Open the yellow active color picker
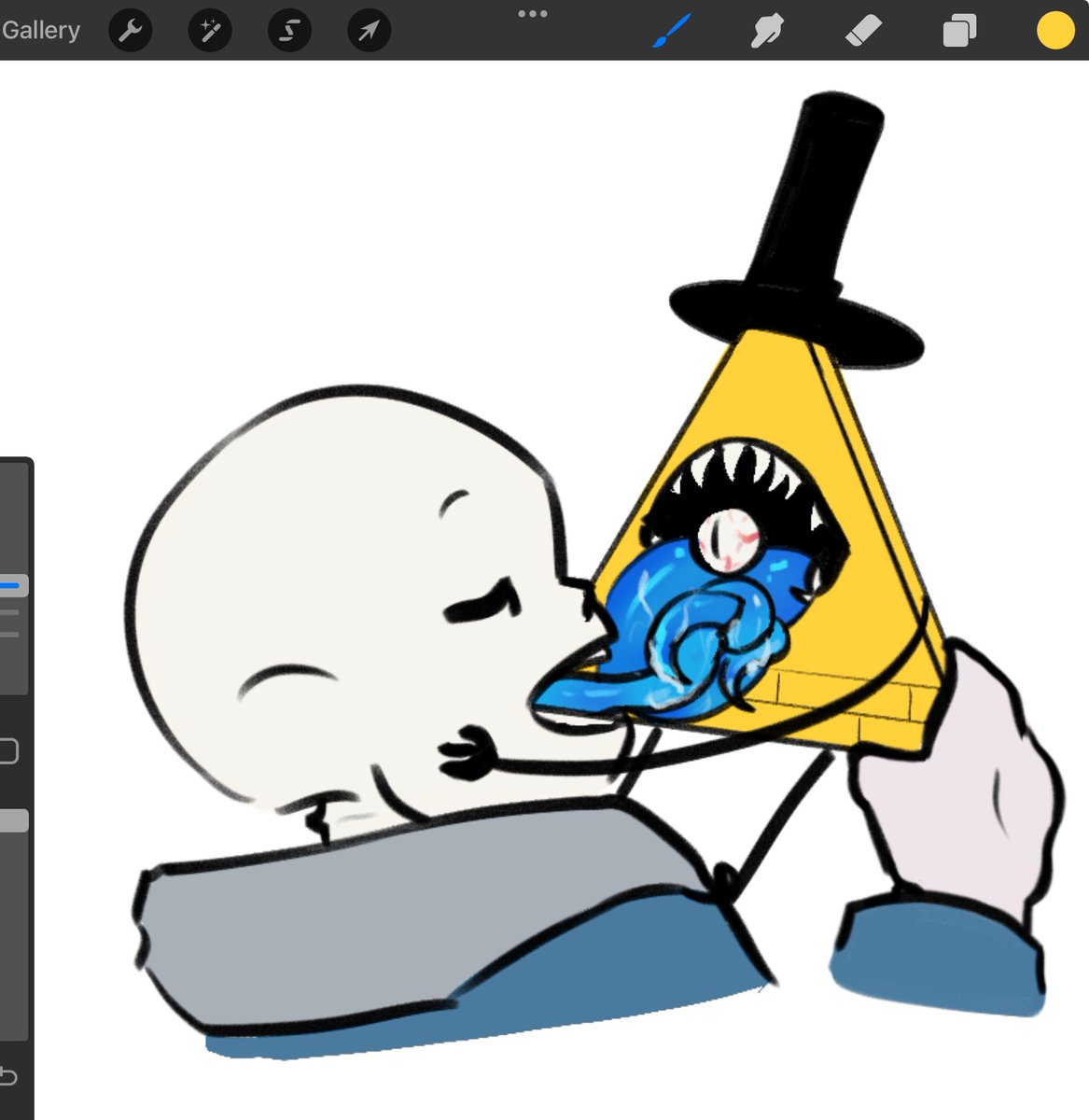Viewport: 1089px width, 1120px height. pos(1056,31)
